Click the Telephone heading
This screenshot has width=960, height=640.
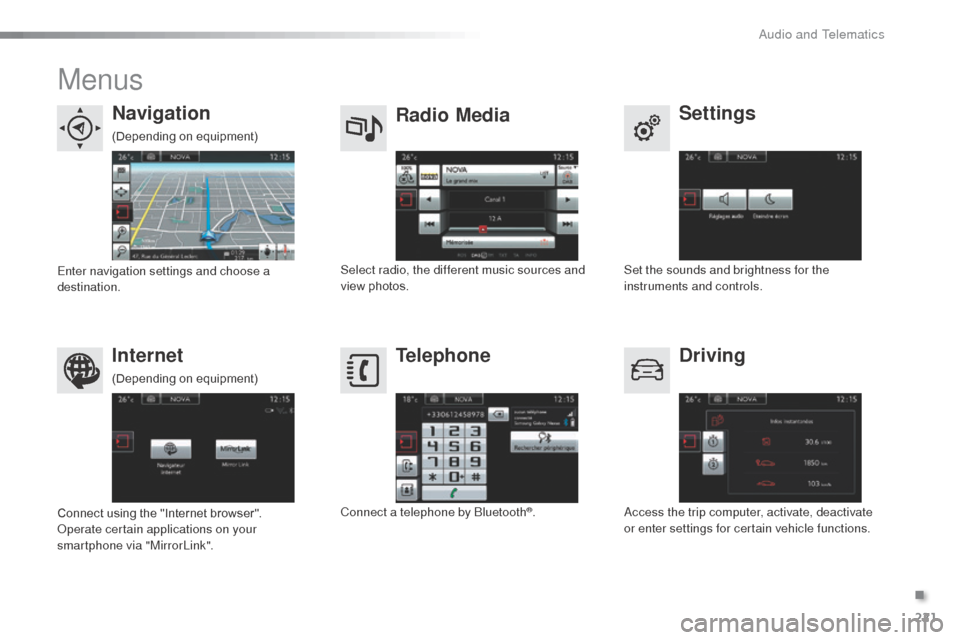click(x=443, y=356)
